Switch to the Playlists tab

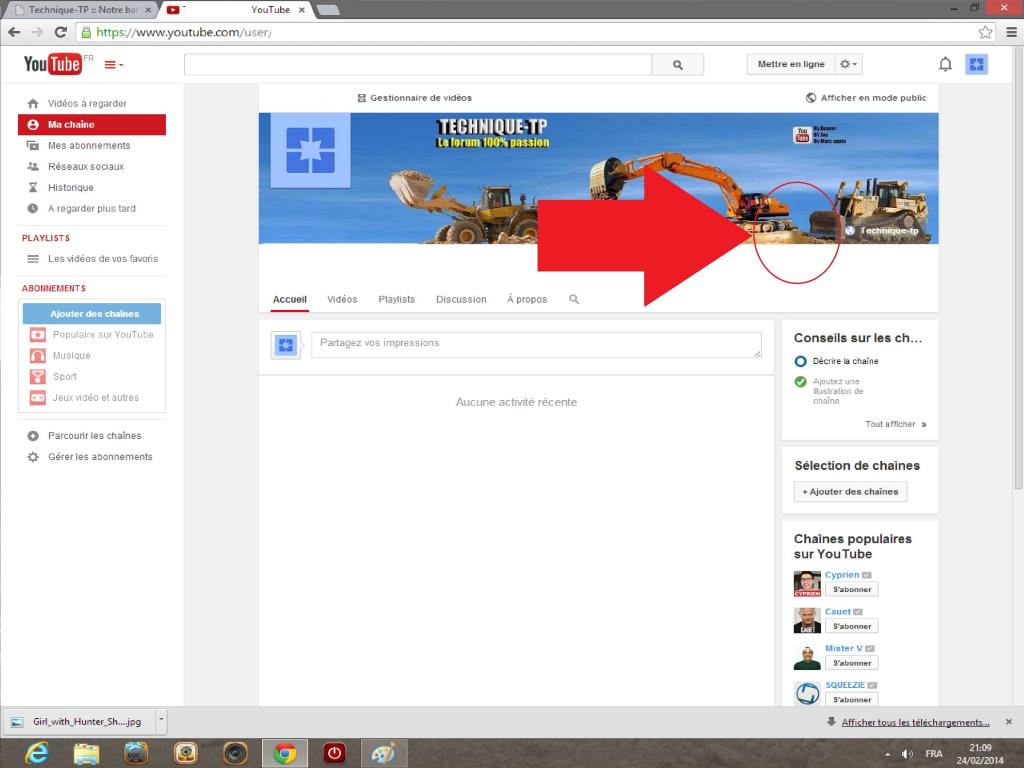click(396, 299)
